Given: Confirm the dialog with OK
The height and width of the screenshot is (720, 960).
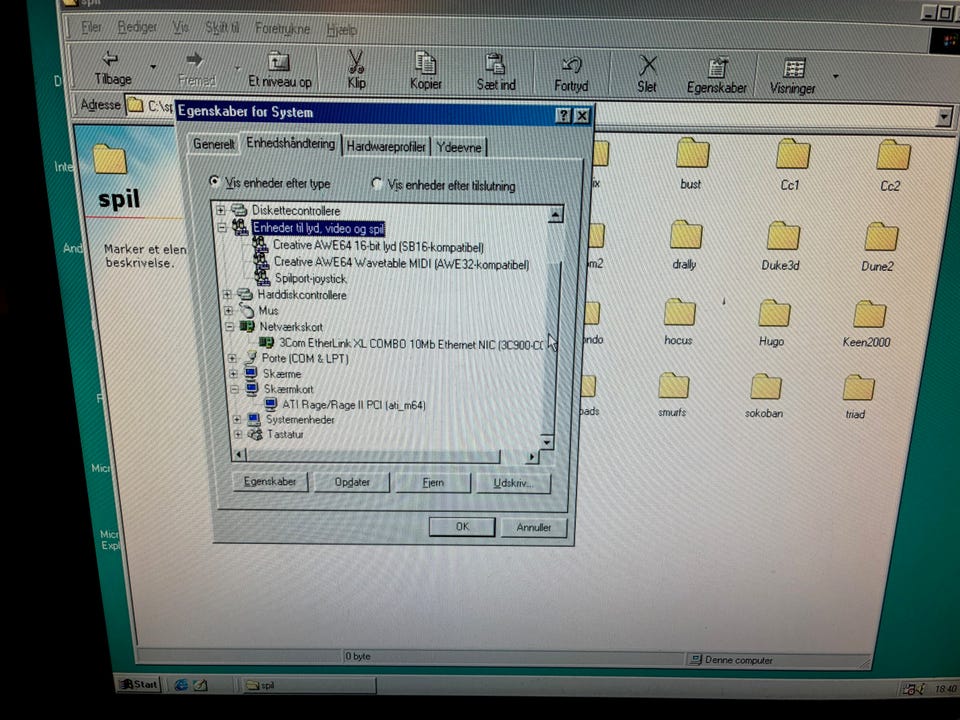Looking at the screenshot, I should click(x=462, y=527).
